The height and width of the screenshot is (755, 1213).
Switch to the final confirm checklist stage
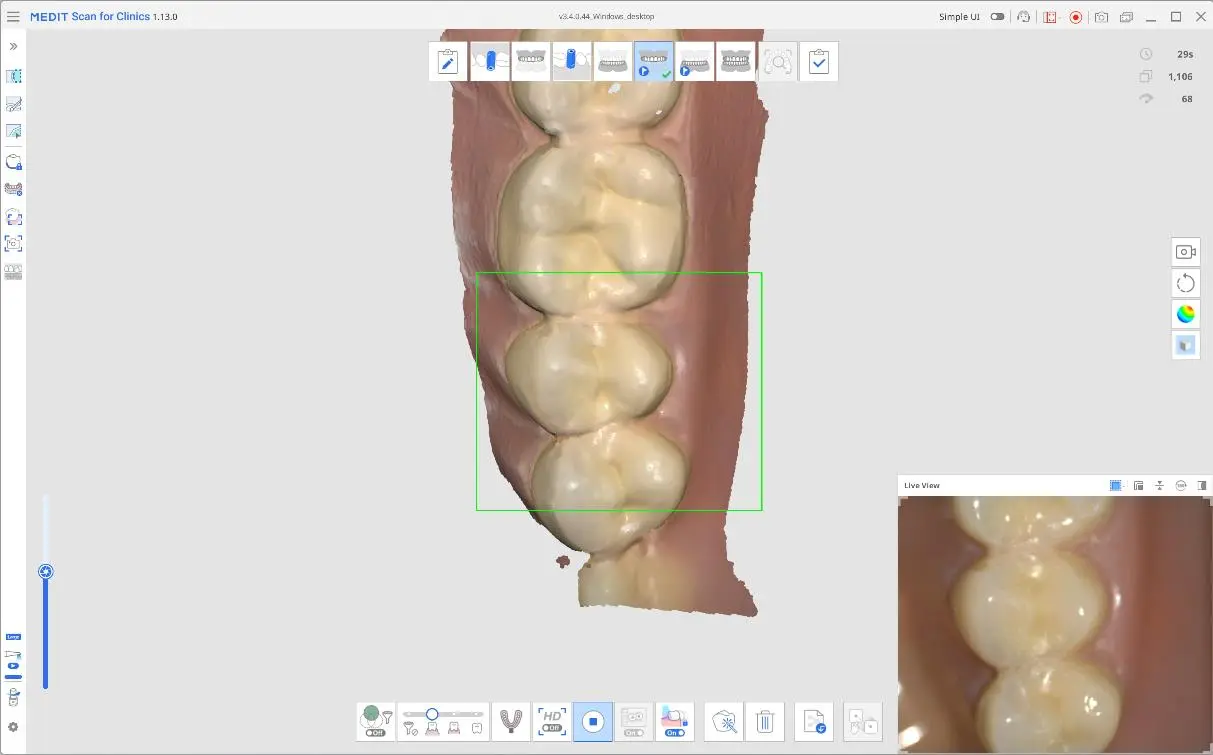(819, 62)
